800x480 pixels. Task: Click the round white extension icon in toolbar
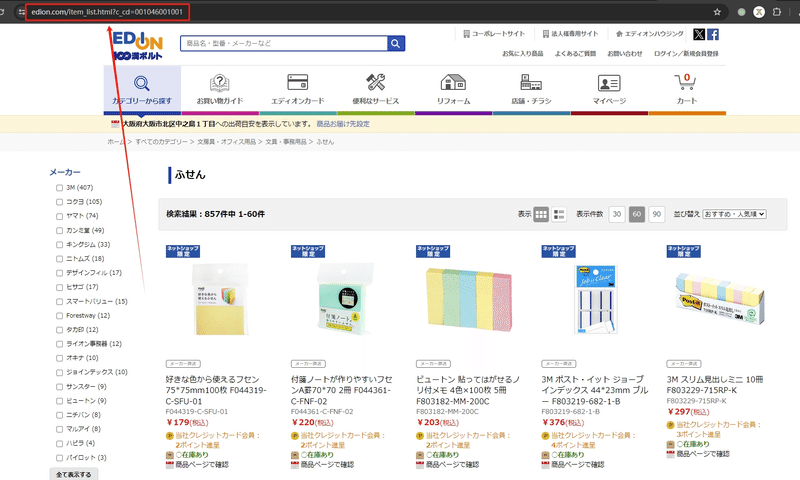pyautogui.click(x=759, y=12)
